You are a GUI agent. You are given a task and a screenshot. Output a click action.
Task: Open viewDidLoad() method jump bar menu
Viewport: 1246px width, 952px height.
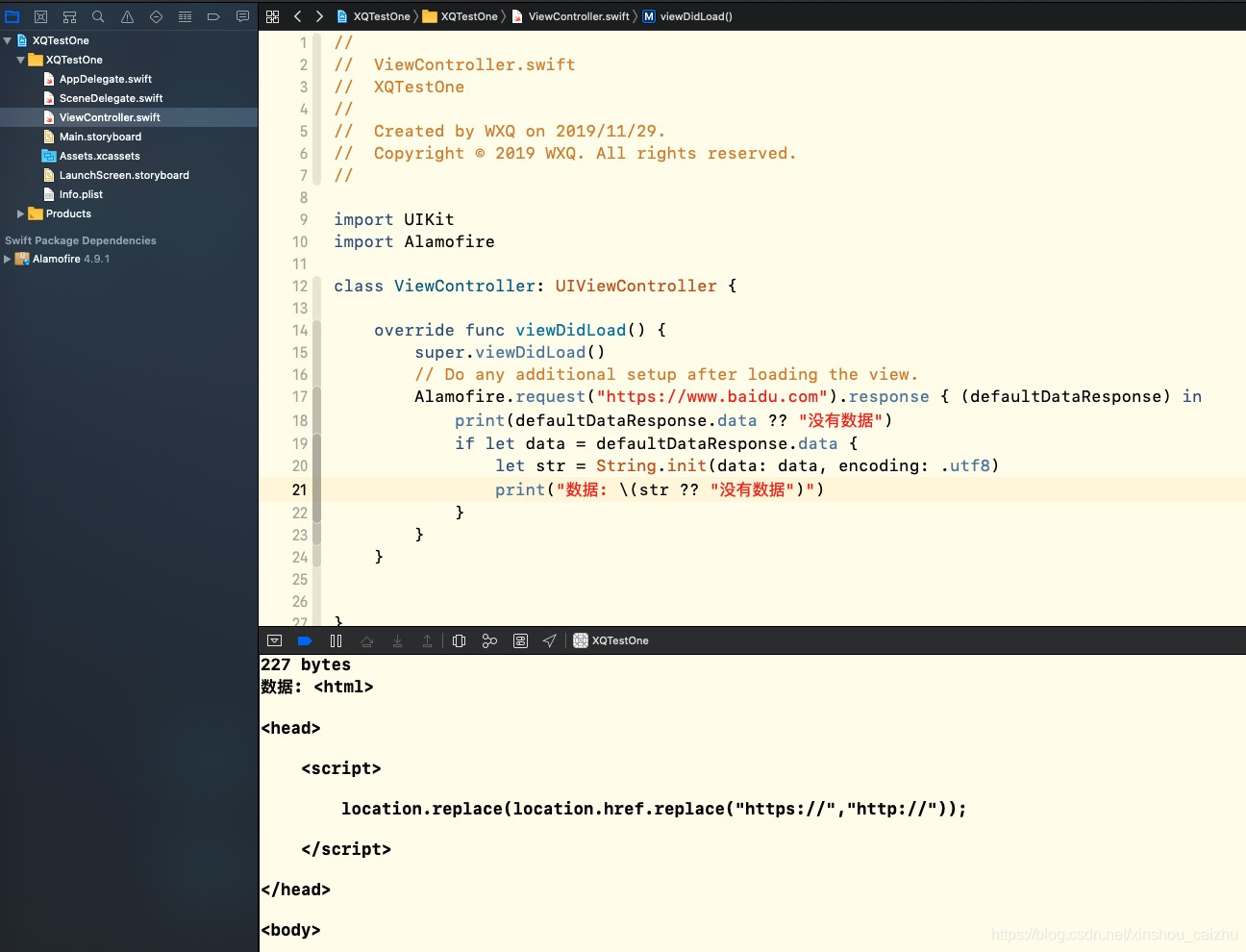pyautogui.click(x=687, y=16)
